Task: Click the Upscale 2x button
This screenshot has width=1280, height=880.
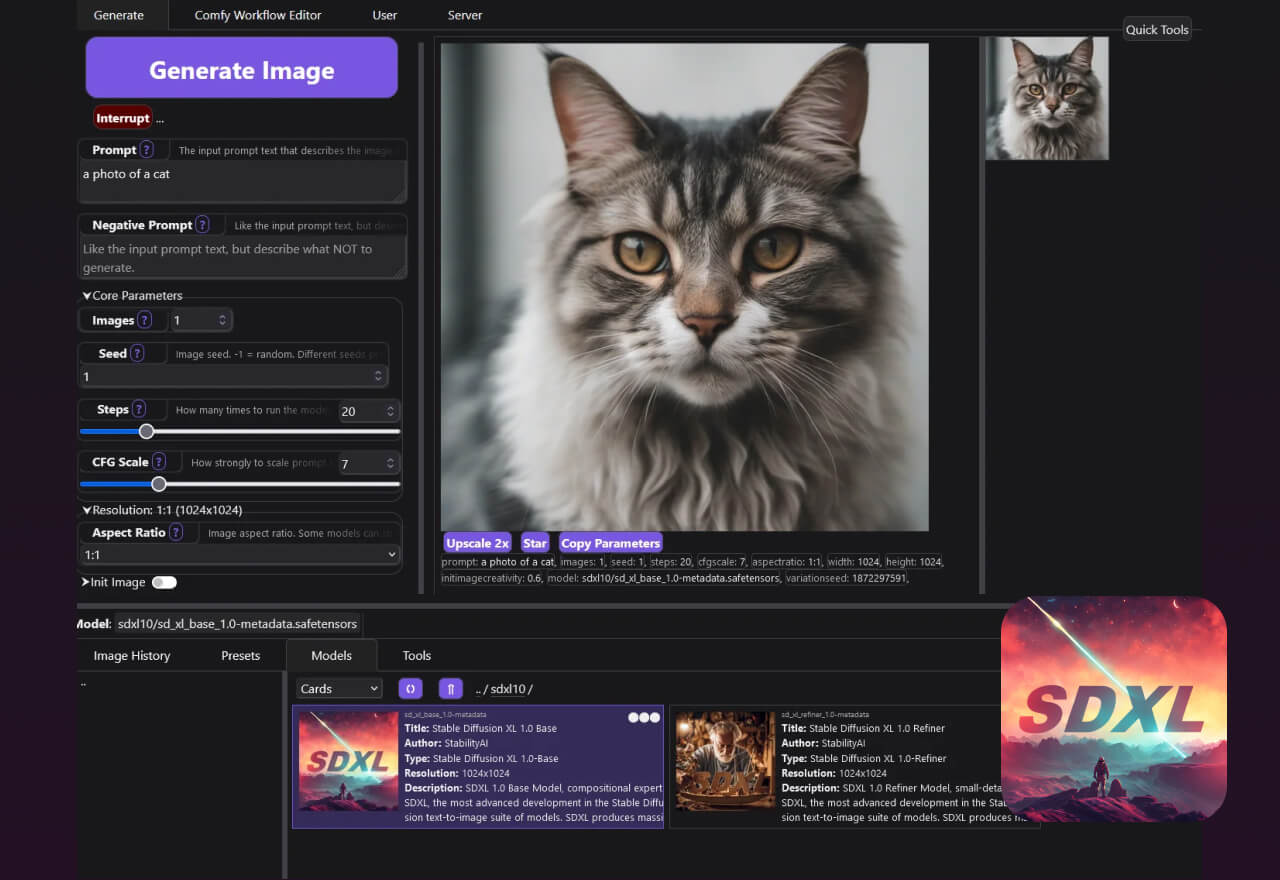Action: [x=477, y=543]
